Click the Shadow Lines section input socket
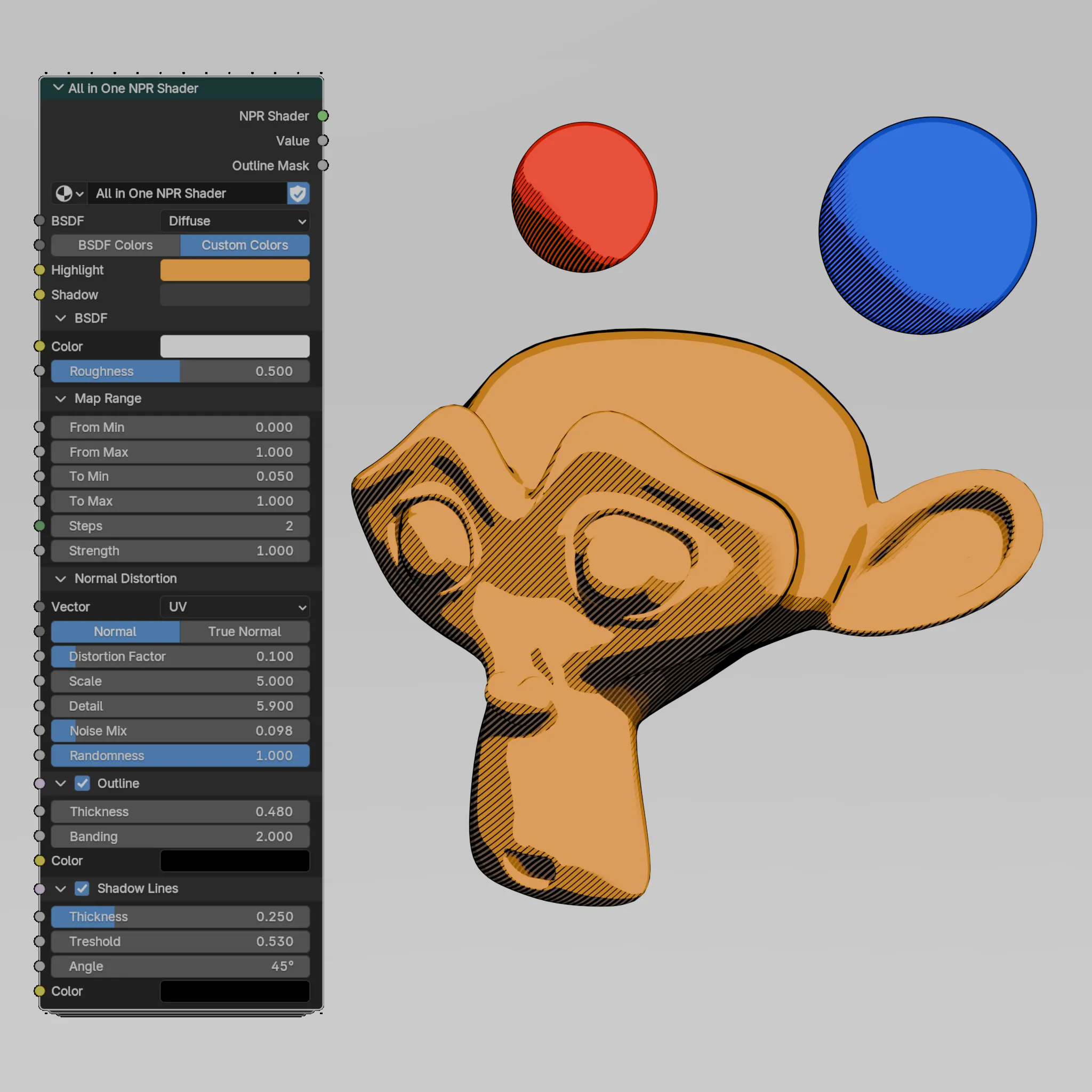 pyautogui.click(x=39, y=888)
